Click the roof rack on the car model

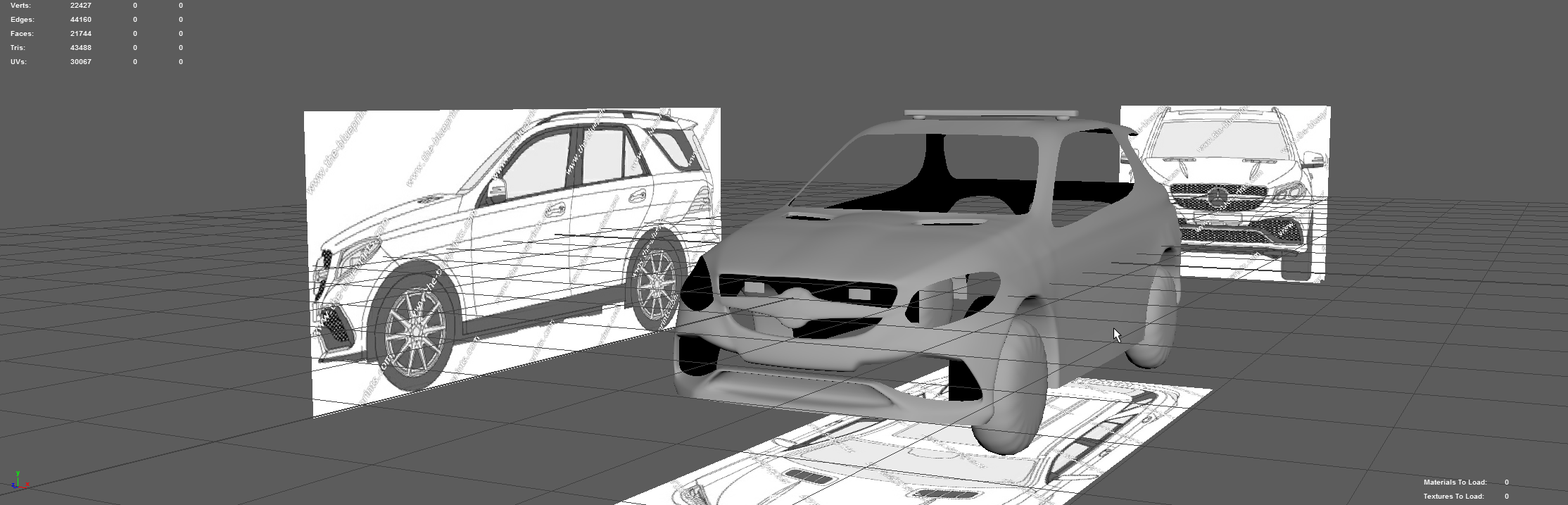tap(990, 113)
